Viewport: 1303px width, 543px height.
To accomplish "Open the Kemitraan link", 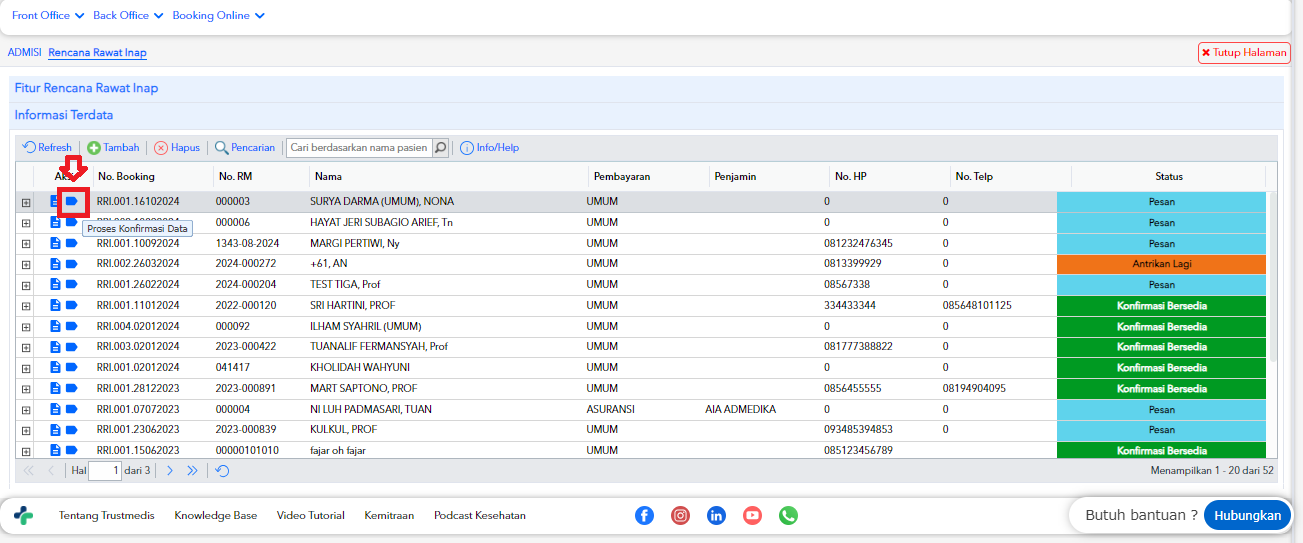I will (x=389, y=516).
